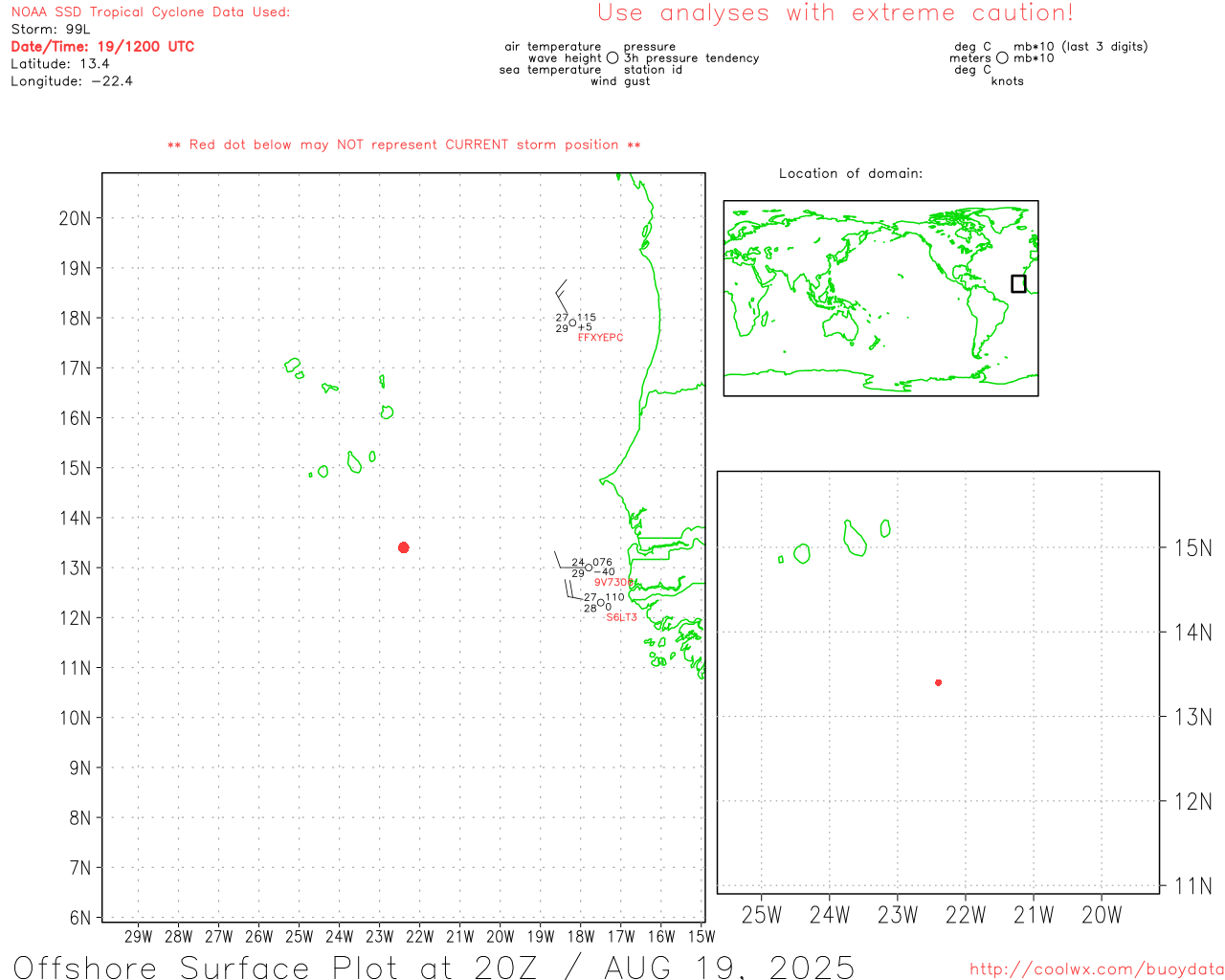The width and height of the screenshot is (1225, 980).
Task: Click the pressure value '076' at station 9V7308
Action: (602, 563)
